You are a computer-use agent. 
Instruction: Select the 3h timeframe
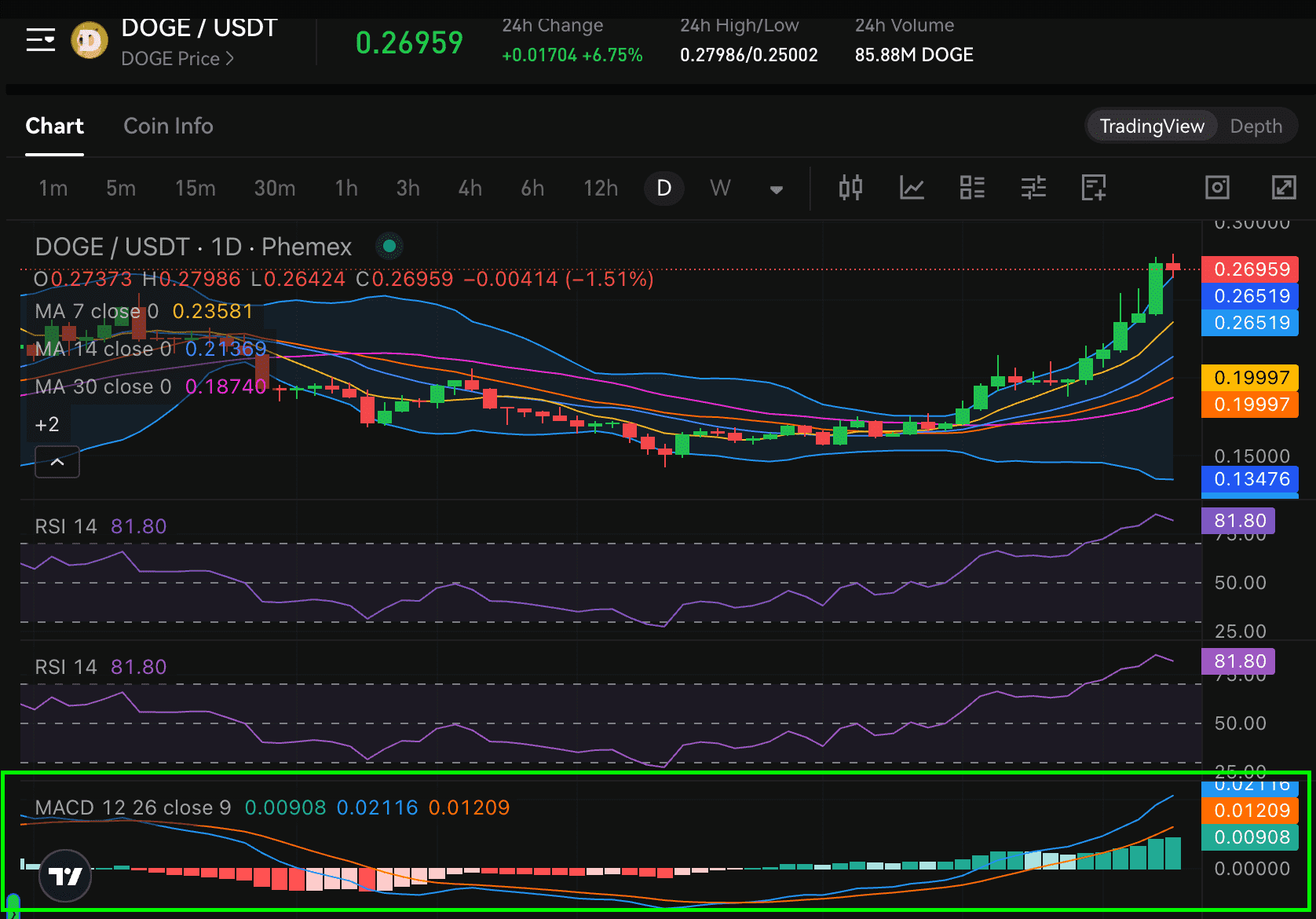[408, 189]
